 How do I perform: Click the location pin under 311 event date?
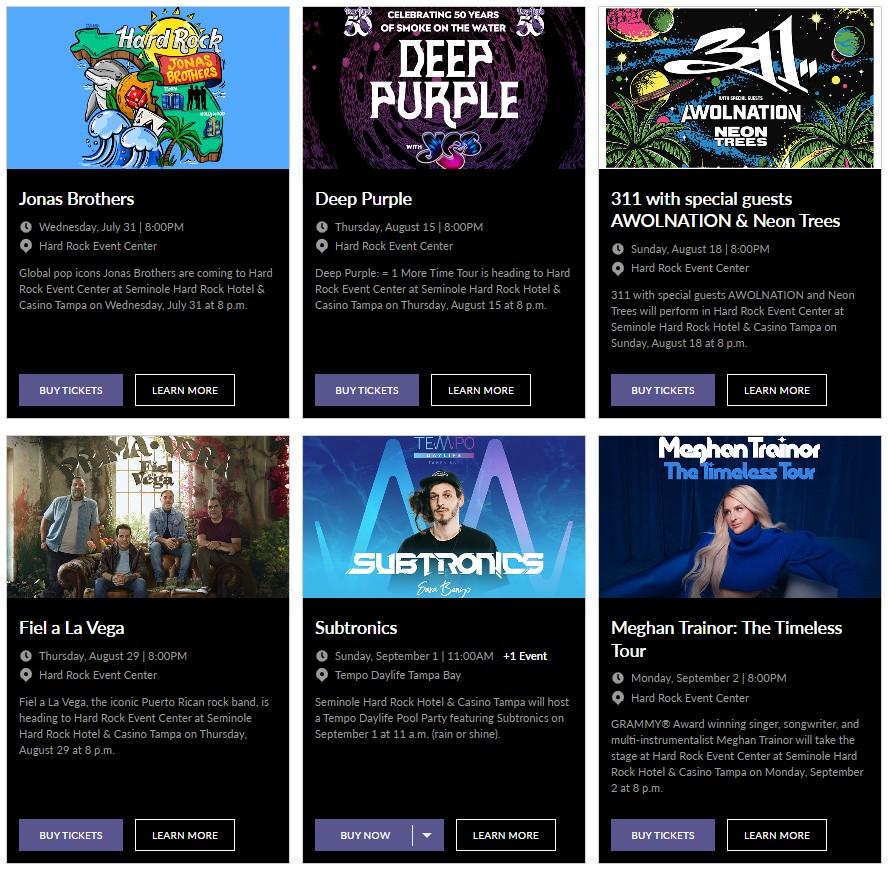click(x=617, y=268)
